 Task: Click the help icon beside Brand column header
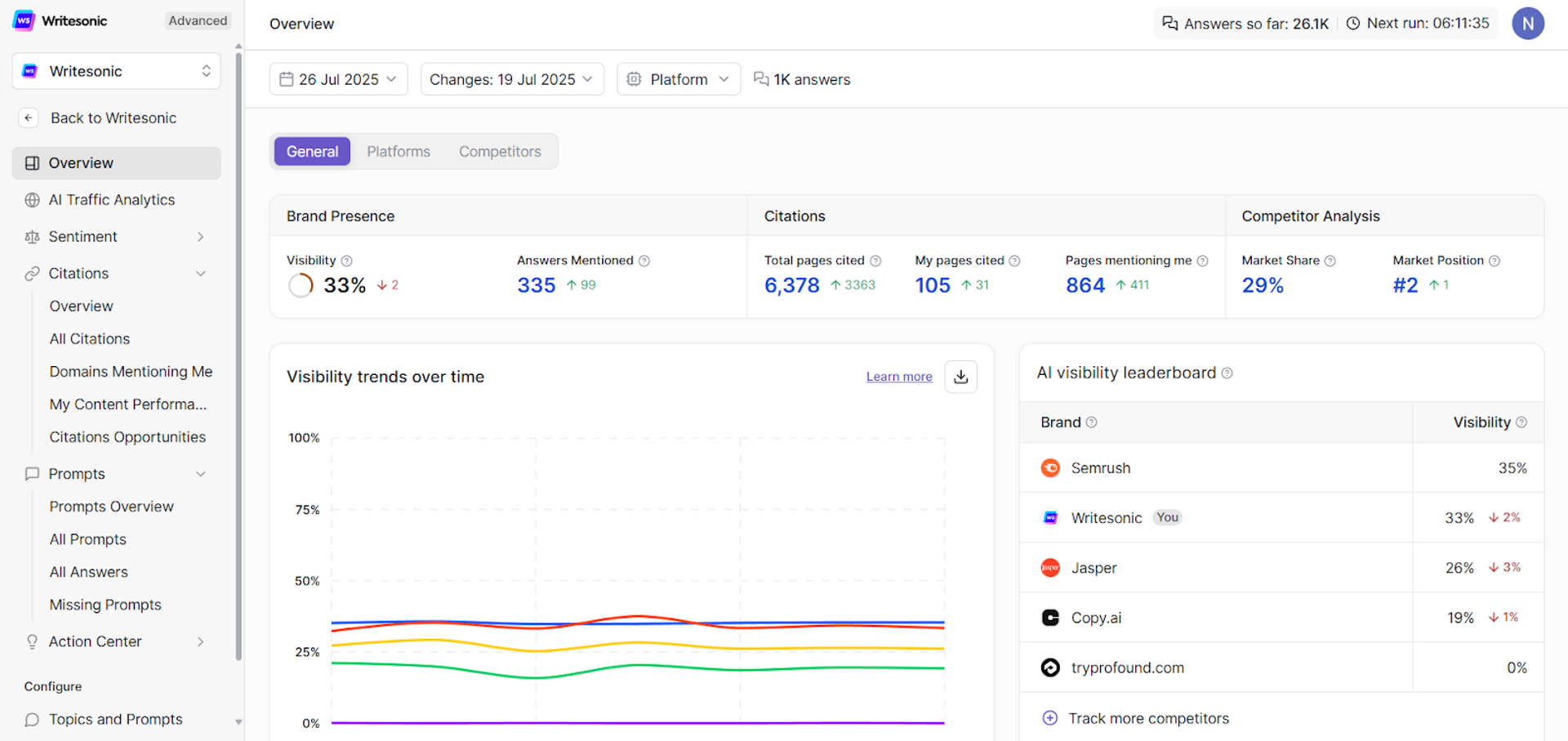pyautogui.click(x=1091, y=422)
